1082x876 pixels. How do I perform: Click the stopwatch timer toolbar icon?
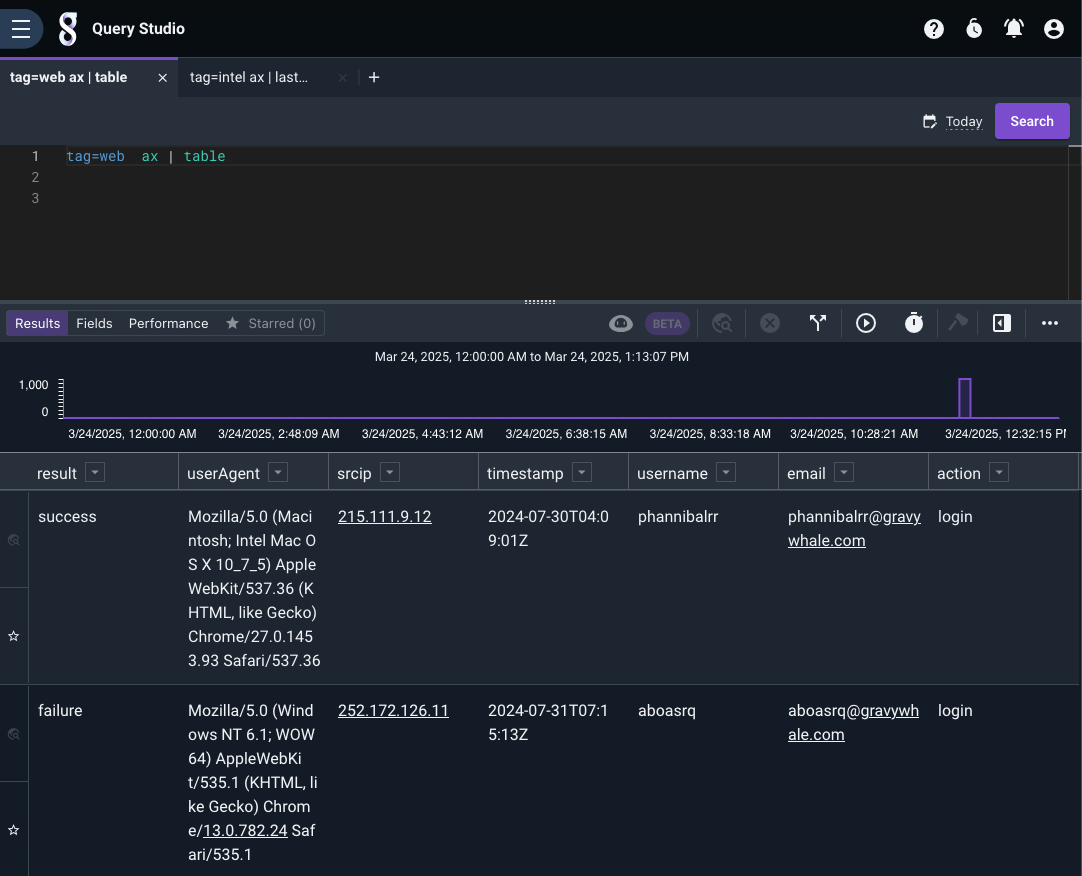pos(914,322)
